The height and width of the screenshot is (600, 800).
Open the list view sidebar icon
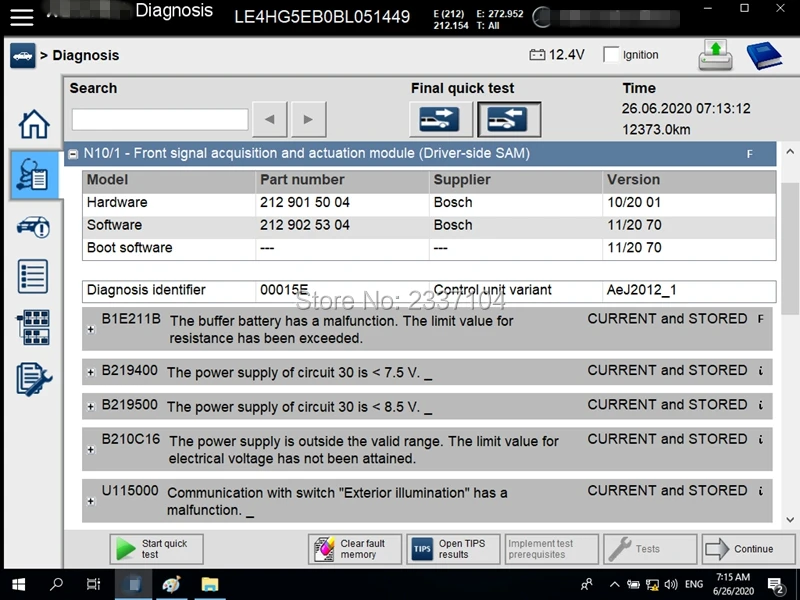click(x=33, y=277)
